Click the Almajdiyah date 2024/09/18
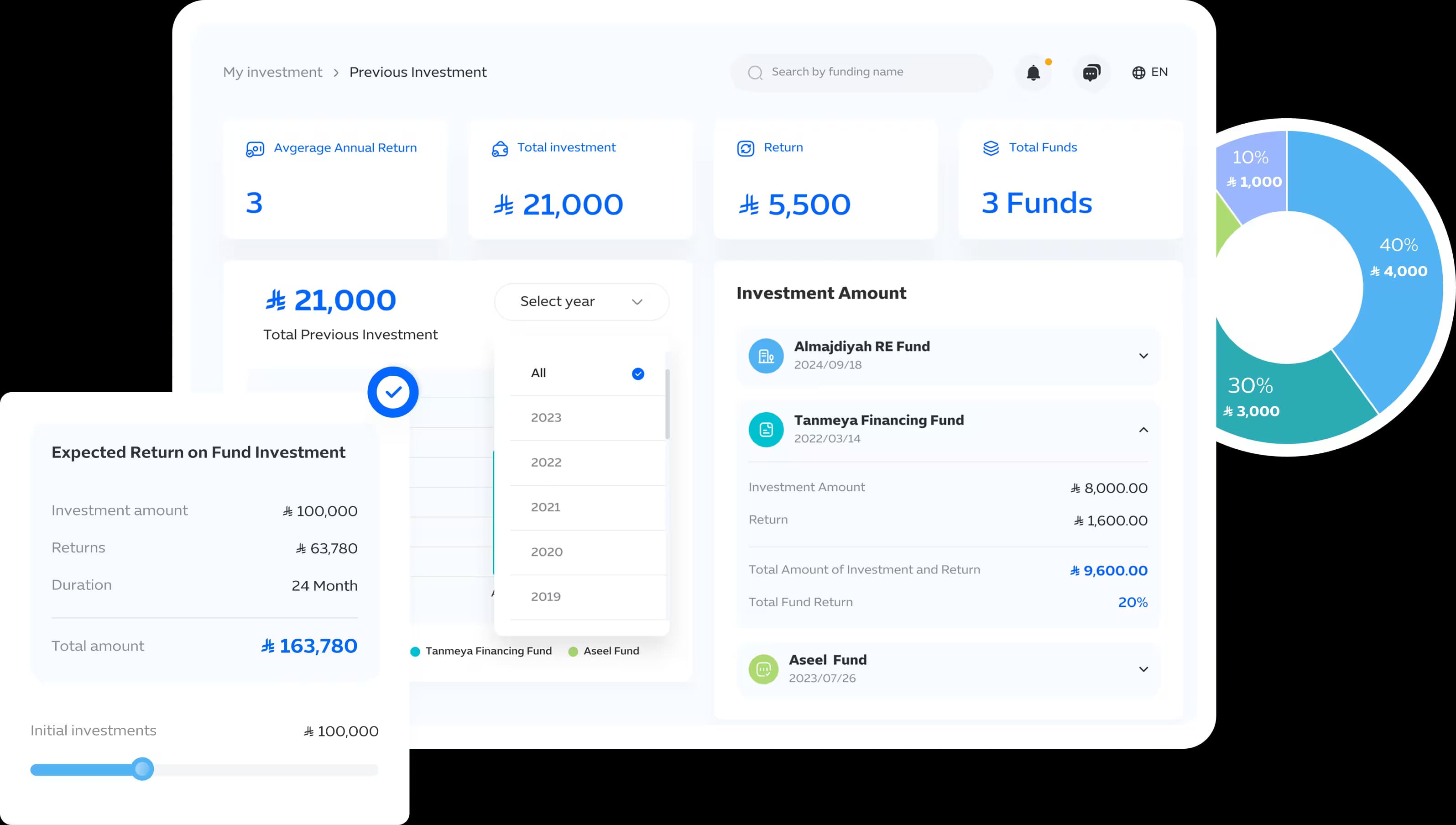Viewport: 1456px width, 825px height. pos(828,365)
